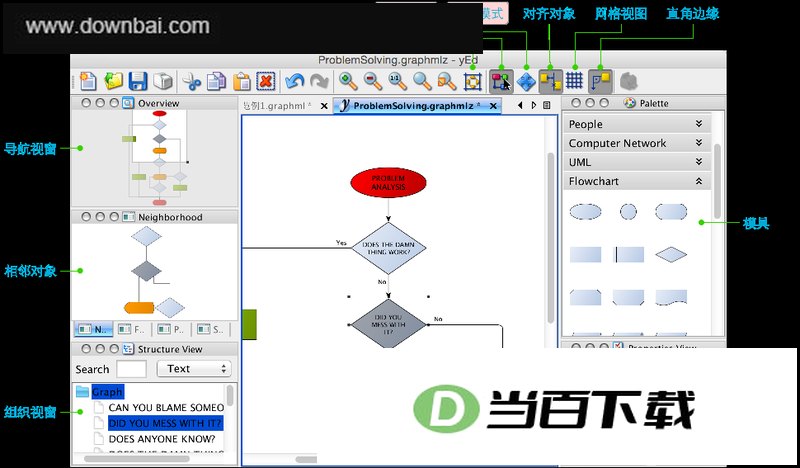Viewport: 800px width, 468px height.
Task: Click the Redo arrow icon
Action: (x=319, y=81)
